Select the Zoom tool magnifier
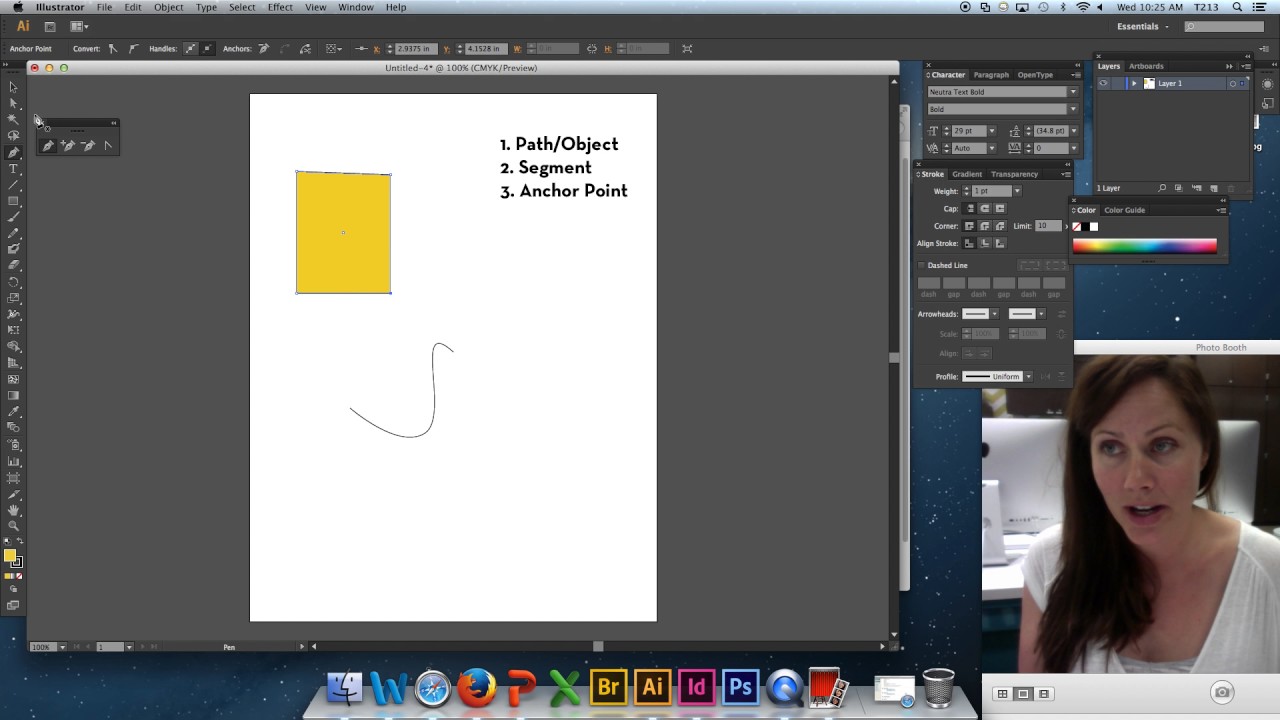 pyautogui.click(x=13, y=526)
